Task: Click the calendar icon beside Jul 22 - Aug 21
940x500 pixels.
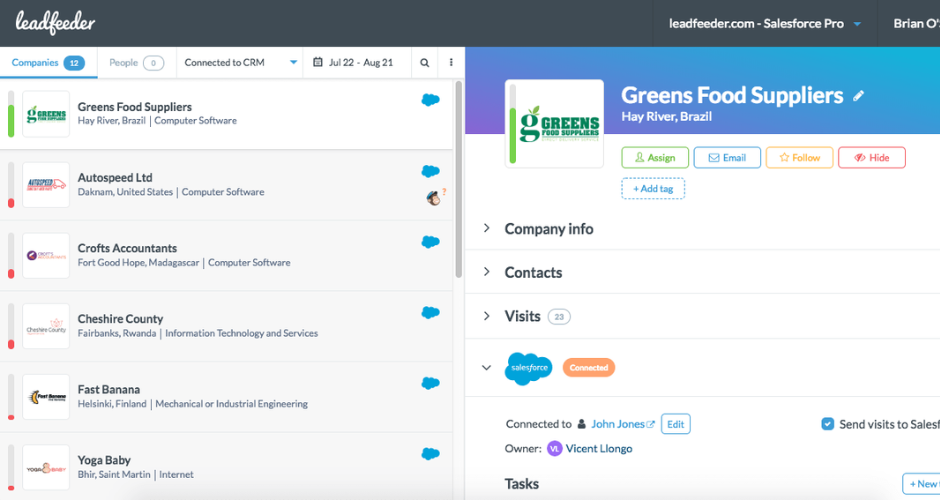Action: [x=318, y=62]
